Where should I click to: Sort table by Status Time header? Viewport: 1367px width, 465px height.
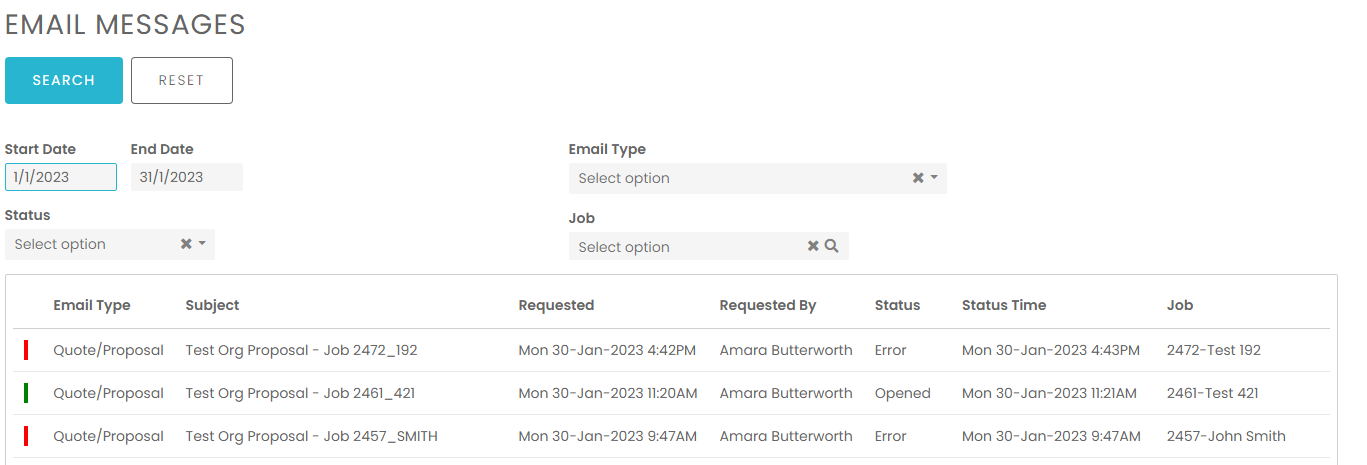1004,305
